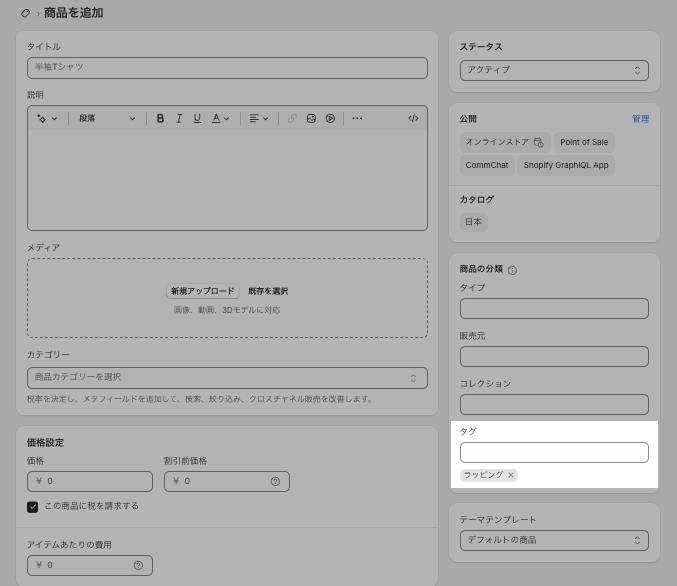Open the テーマテンプレート dropdown

(x=554, y=540)
